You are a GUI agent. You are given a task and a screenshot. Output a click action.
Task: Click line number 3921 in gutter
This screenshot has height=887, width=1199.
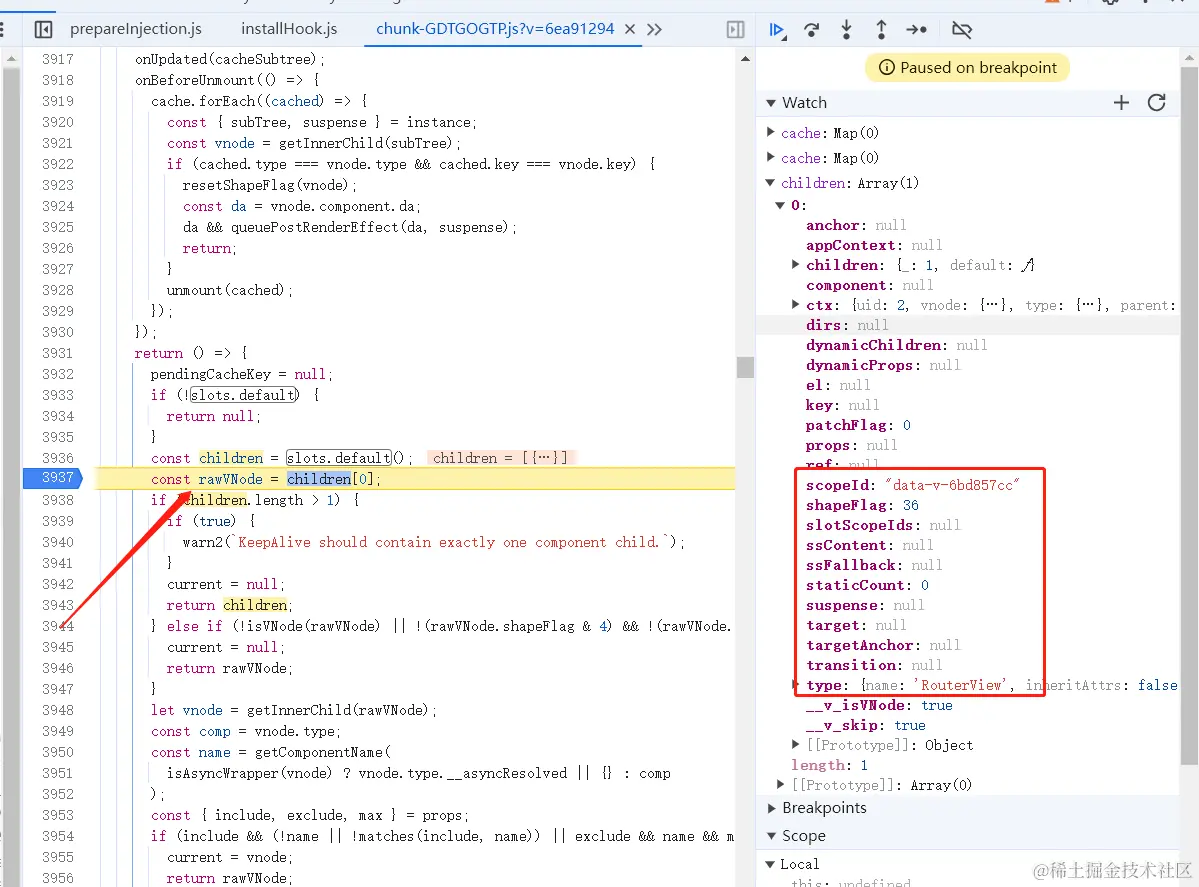(x=57, y=143)
